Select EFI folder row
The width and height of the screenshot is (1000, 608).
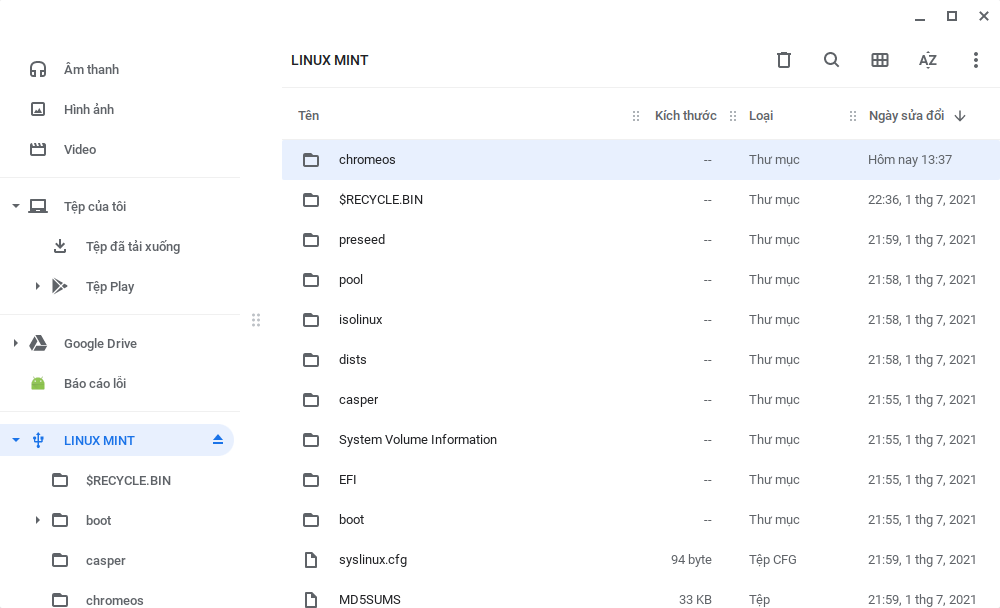click(641, 480)
